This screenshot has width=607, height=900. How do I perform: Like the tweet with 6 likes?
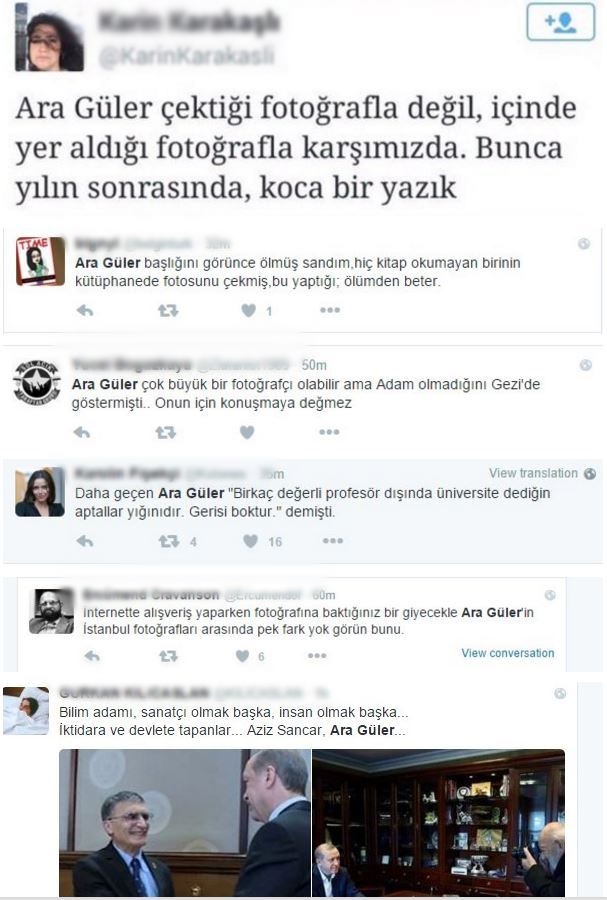coord(243,655)
